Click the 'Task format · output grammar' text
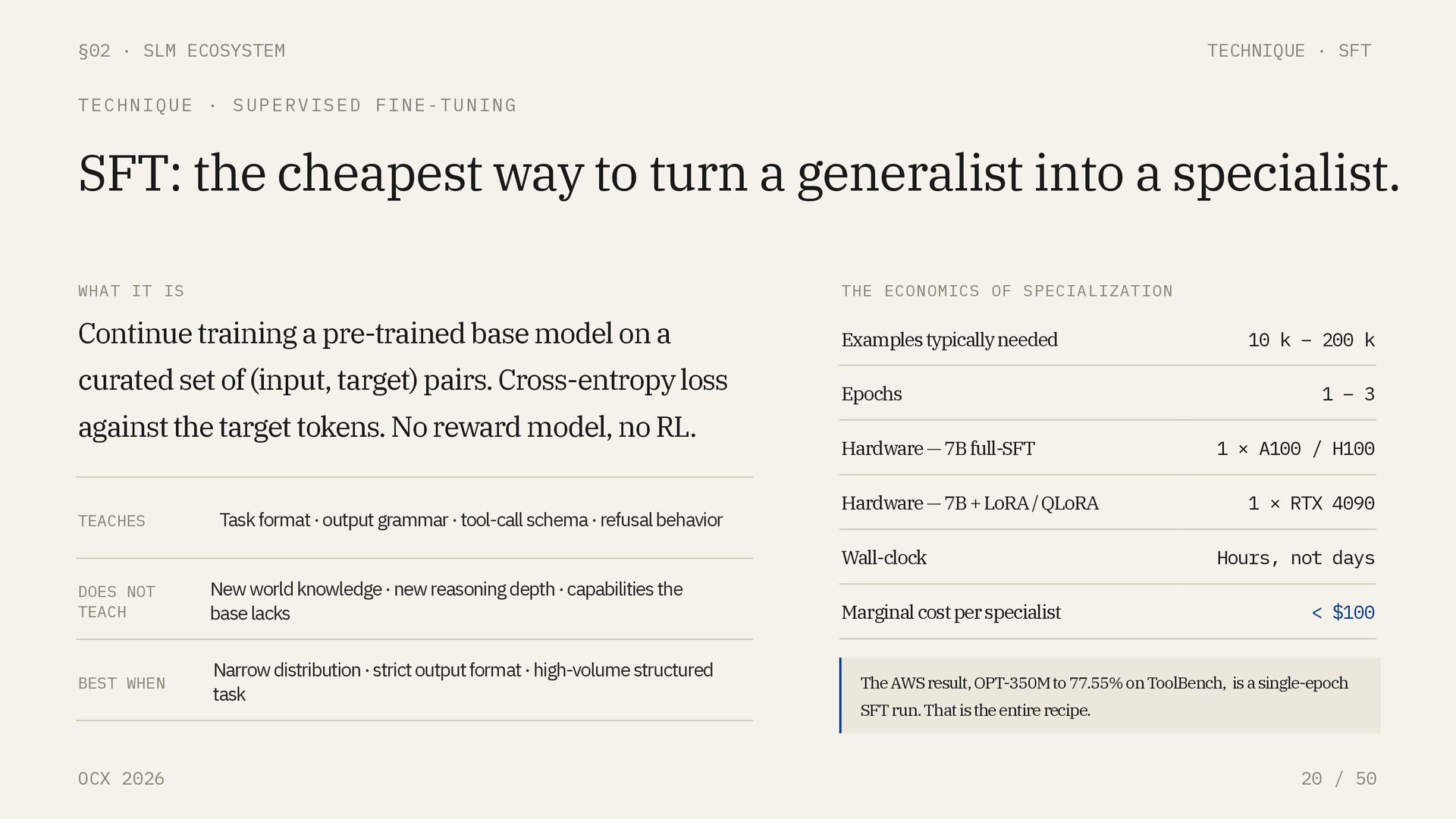 (470, 520)
